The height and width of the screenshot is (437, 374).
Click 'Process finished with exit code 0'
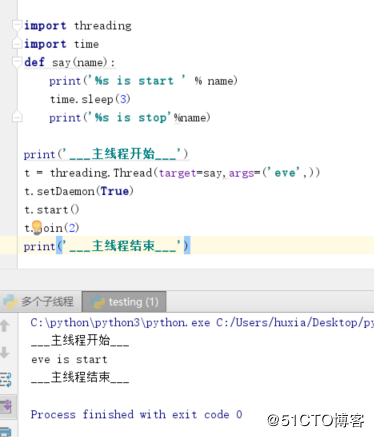click(x=137, y=414)
